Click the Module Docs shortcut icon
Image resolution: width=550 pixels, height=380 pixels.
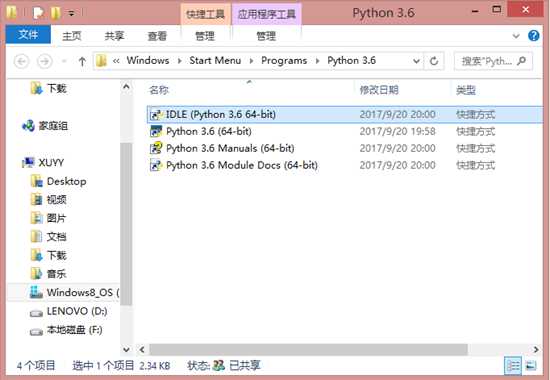(156, 165)
